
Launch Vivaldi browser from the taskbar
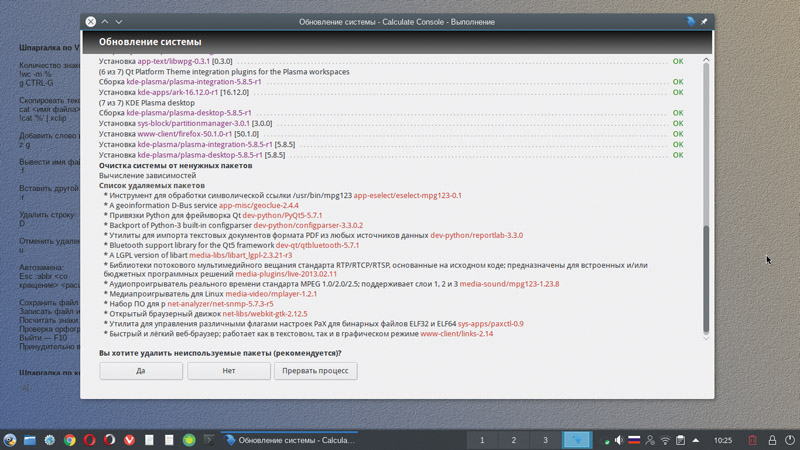point(129,440)
